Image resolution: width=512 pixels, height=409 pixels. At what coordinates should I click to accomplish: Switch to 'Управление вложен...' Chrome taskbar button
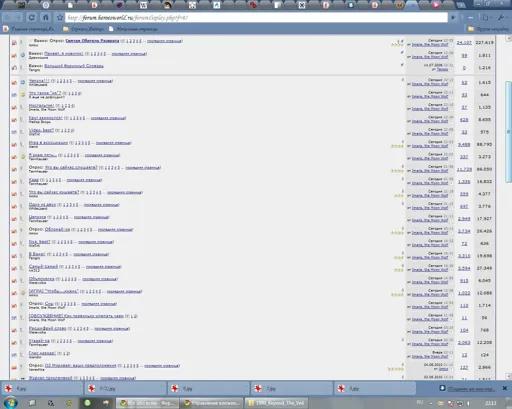point(212,403)
